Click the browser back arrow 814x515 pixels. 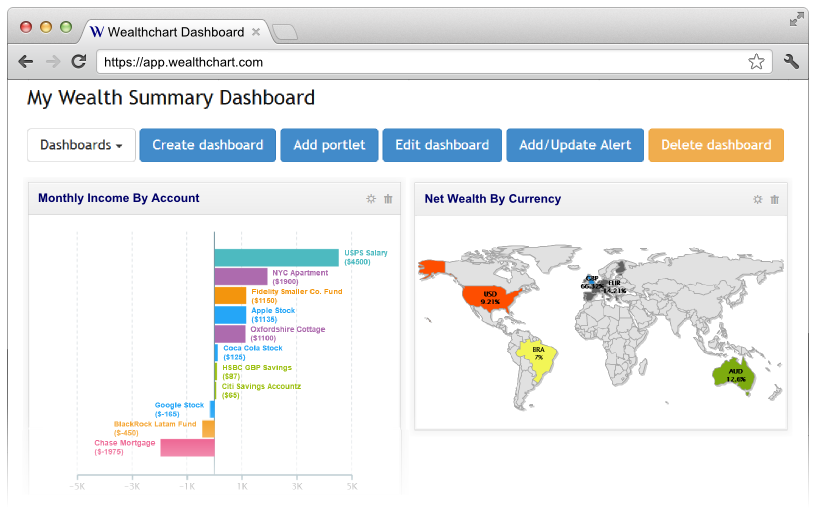point(25,62)
